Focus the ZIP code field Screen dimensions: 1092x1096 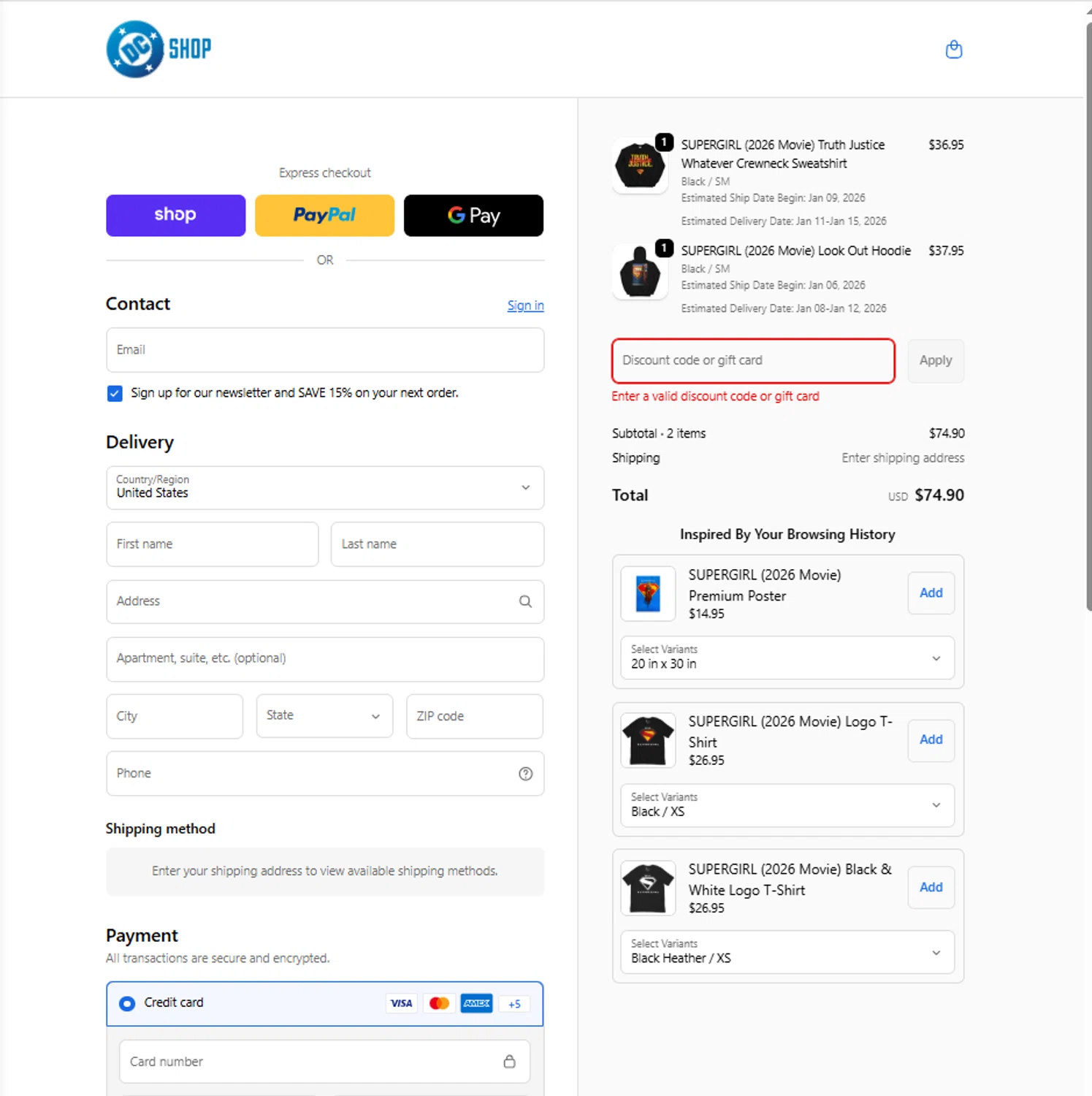click(475, 716)
